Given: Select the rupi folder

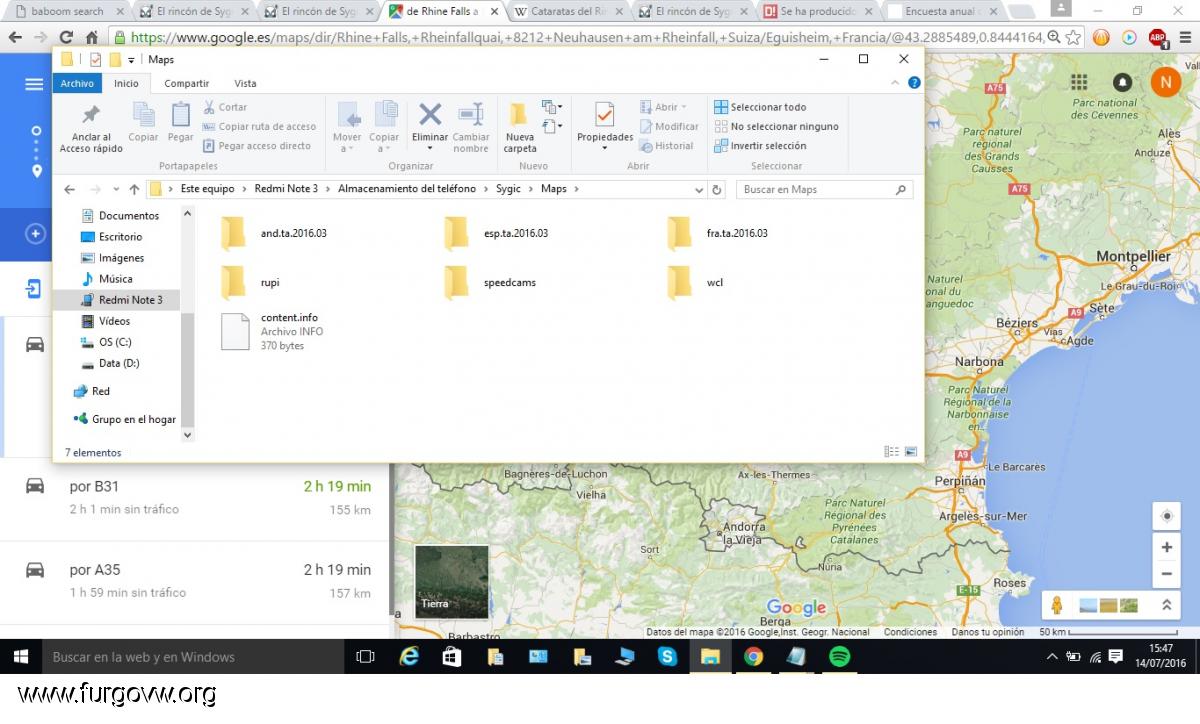Looking at the screenshot, I should pyautogui.click(x=251, y=283).
